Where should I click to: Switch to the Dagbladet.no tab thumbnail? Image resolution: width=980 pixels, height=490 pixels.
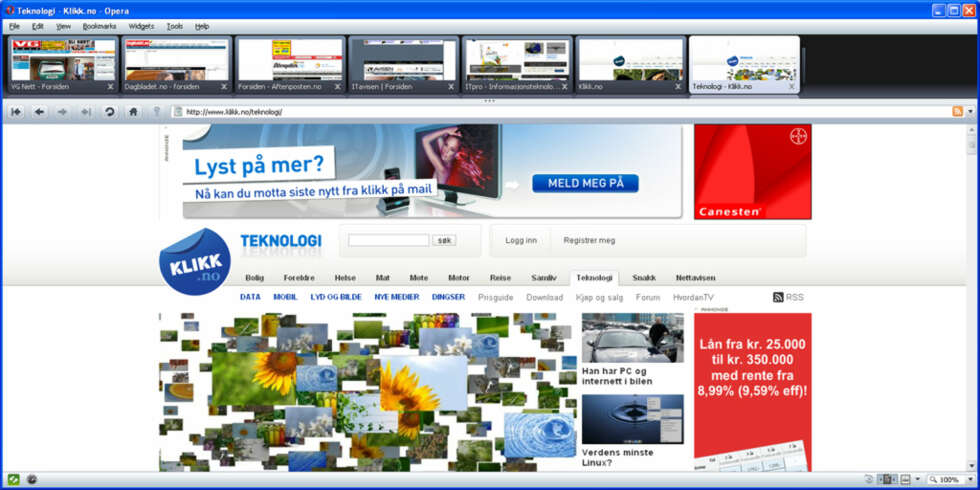(176, 64)
